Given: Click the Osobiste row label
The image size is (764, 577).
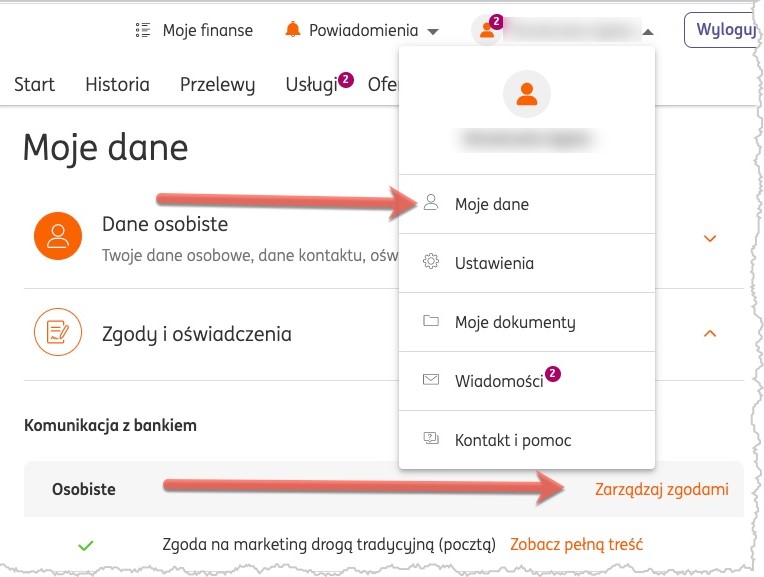Looking at the screenshot, I should (x=84, y=489).
